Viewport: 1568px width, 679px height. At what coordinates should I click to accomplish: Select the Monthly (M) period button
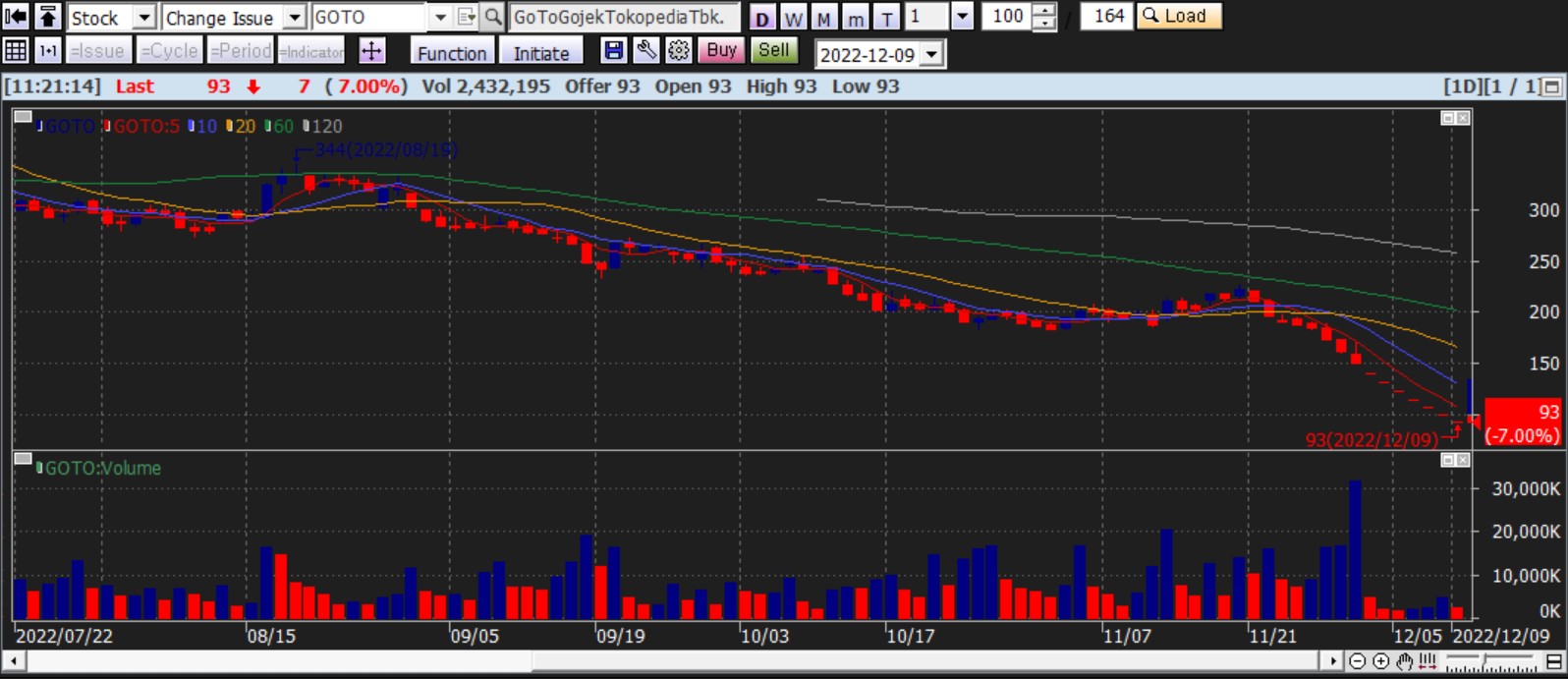point(824,19)
